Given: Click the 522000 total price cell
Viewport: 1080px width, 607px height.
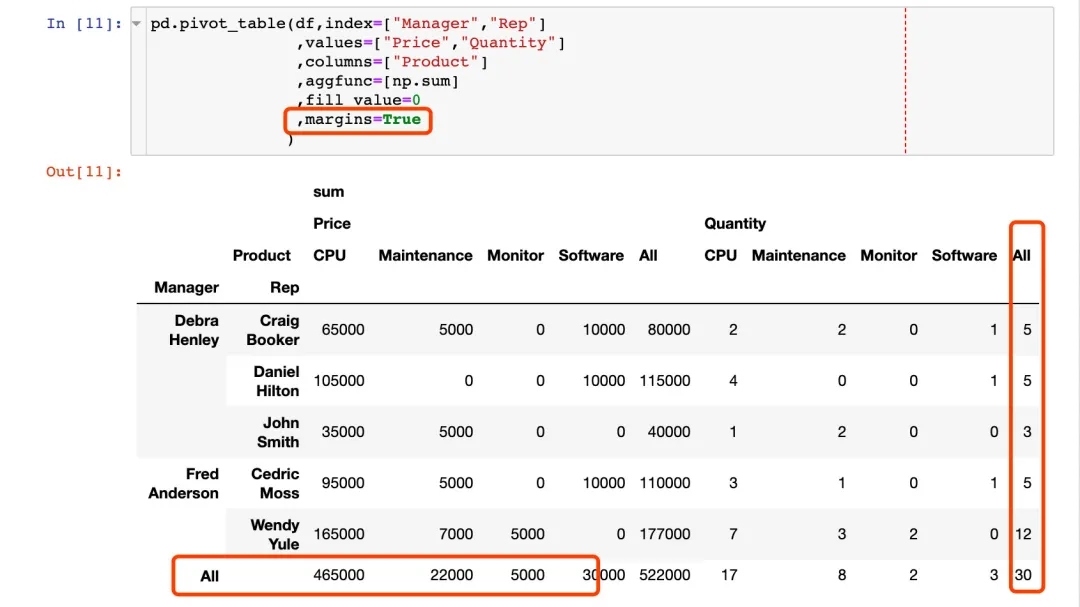Looking at the screenshot, I should tap(664, 576).
